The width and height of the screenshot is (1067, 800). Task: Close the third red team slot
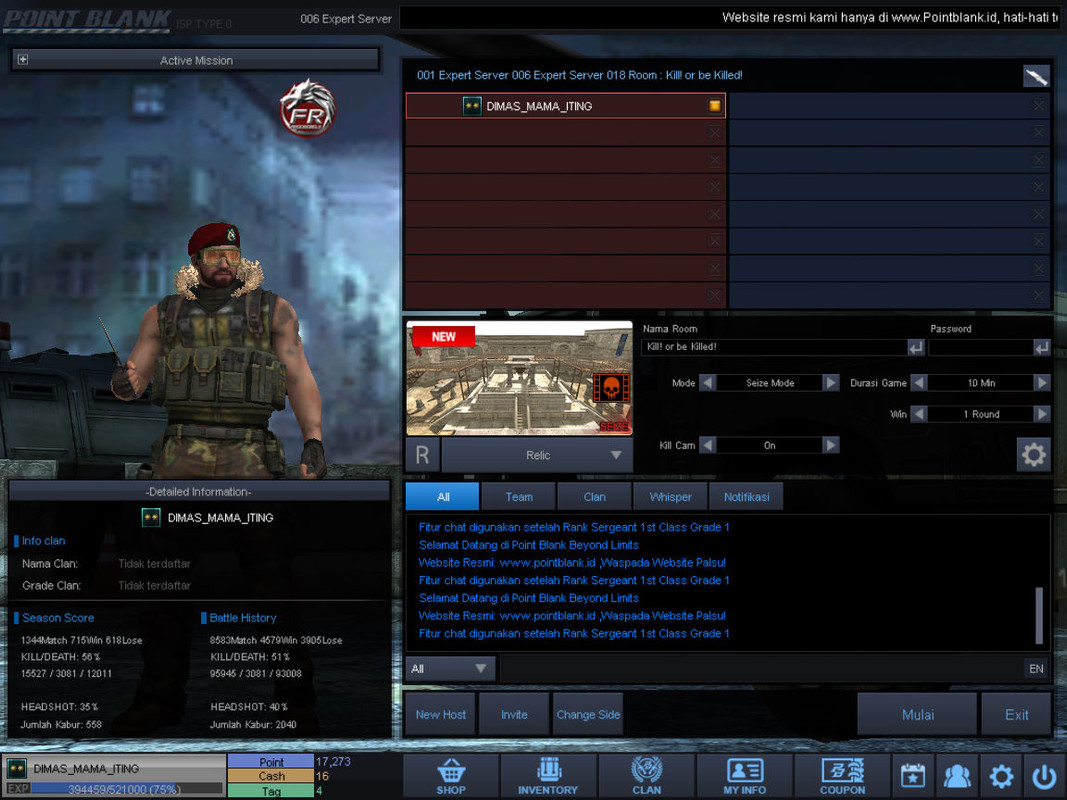[715, 160]
